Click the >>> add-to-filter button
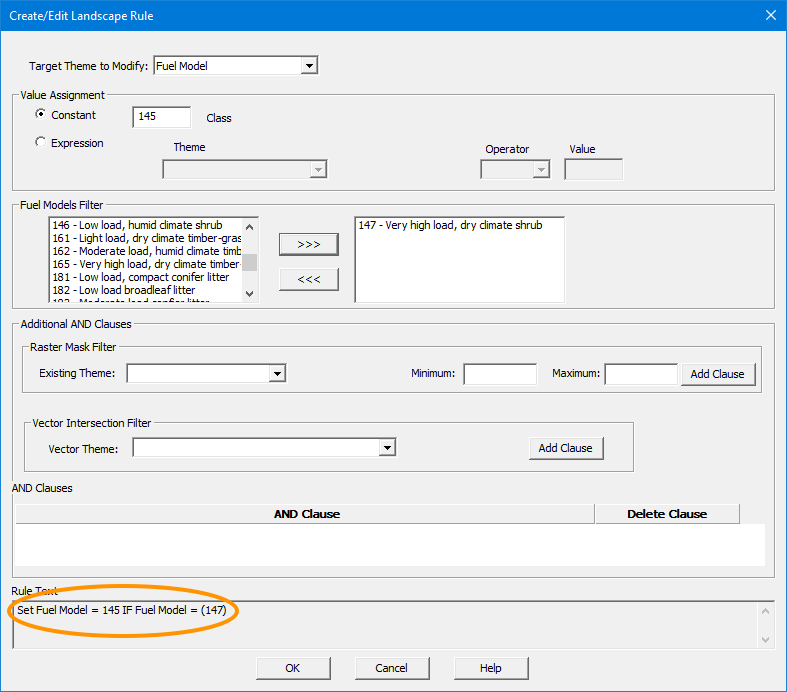 309,244
